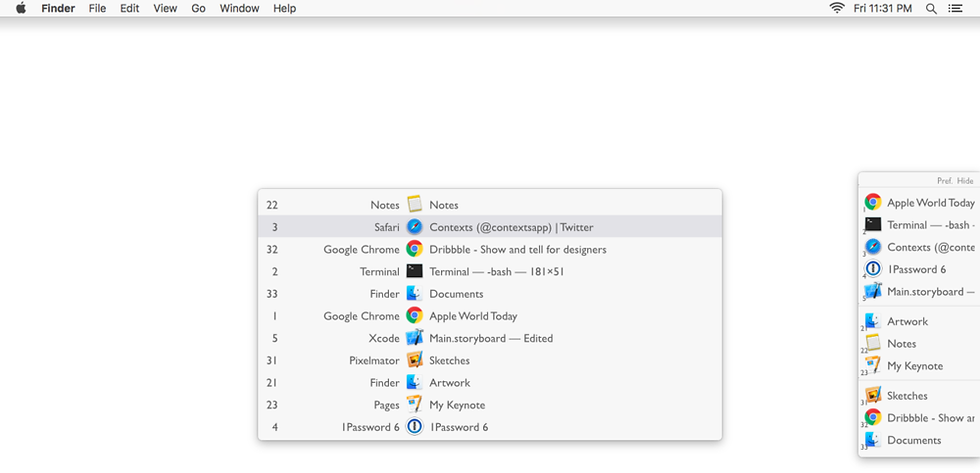The width and height of the screenshot is (980, 473).
Task: Open the View menu
Action: 165,8
